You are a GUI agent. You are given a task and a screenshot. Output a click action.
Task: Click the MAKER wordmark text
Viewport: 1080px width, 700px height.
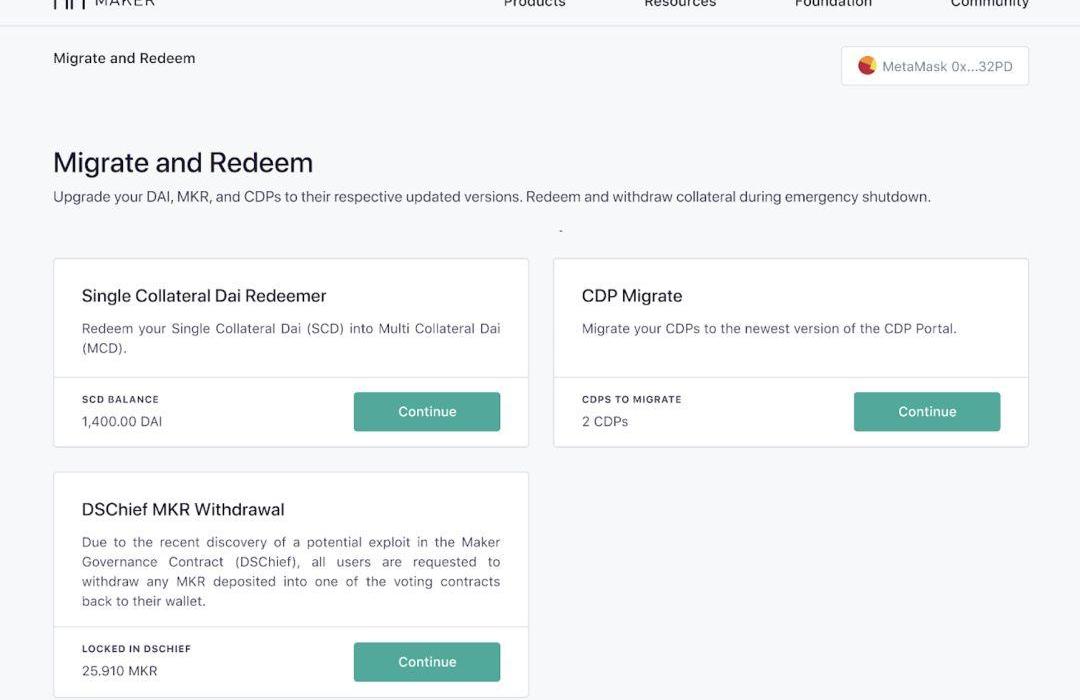pos(125,4)
